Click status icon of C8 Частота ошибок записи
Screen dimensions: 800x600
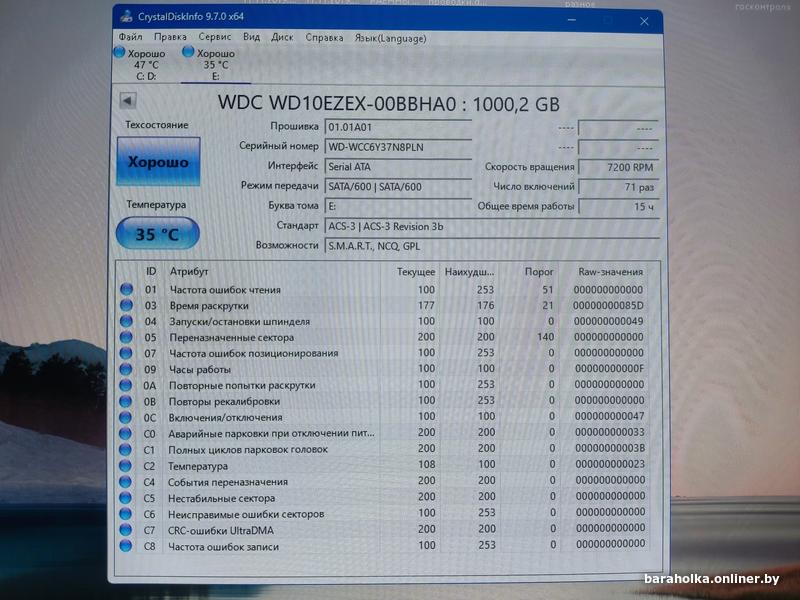pyautogui.click(x=126, y=546)
